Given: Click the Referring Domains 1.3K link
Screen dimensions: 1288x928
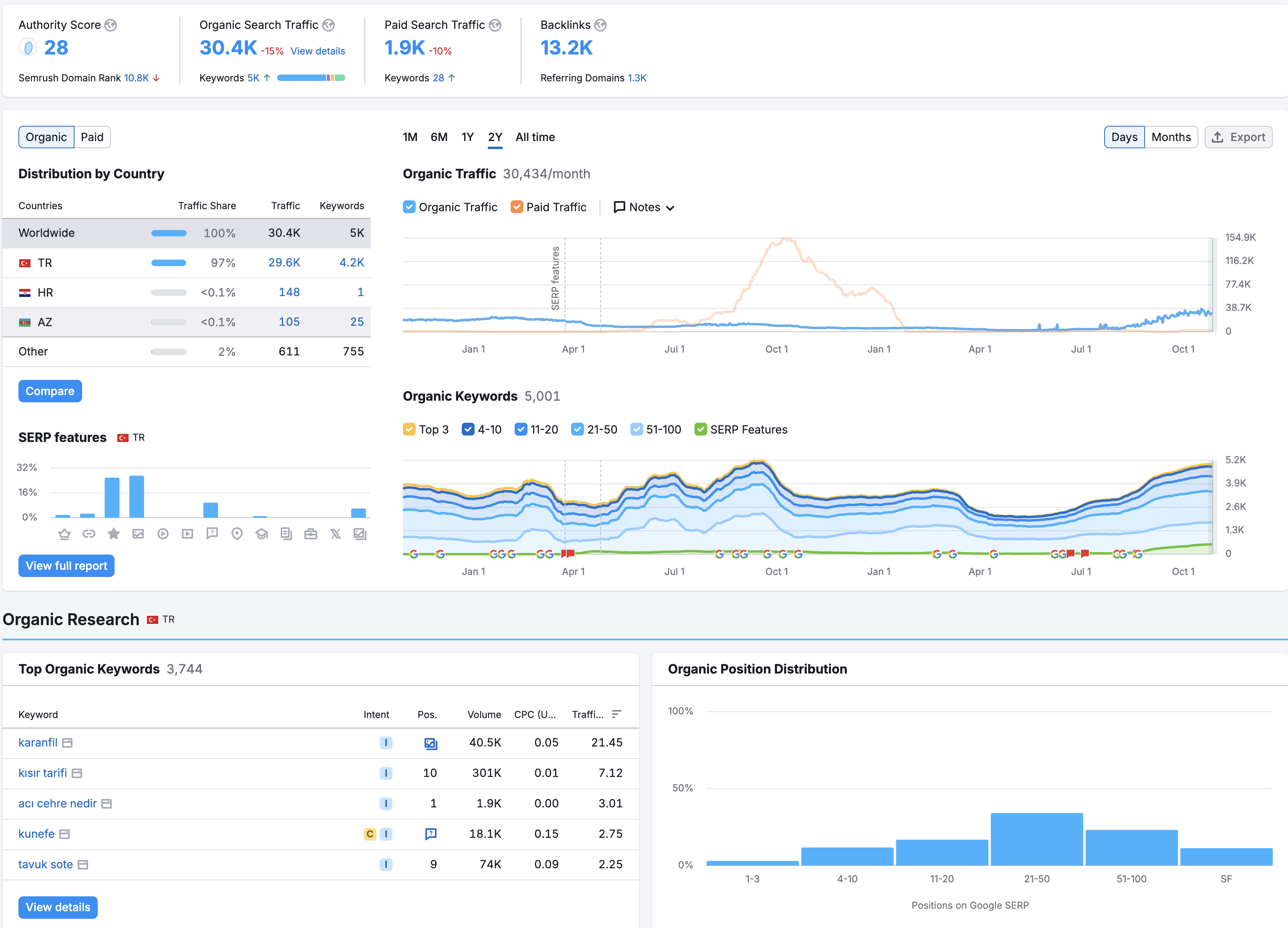Looking at the screenshot, I should tap(637, 78).
